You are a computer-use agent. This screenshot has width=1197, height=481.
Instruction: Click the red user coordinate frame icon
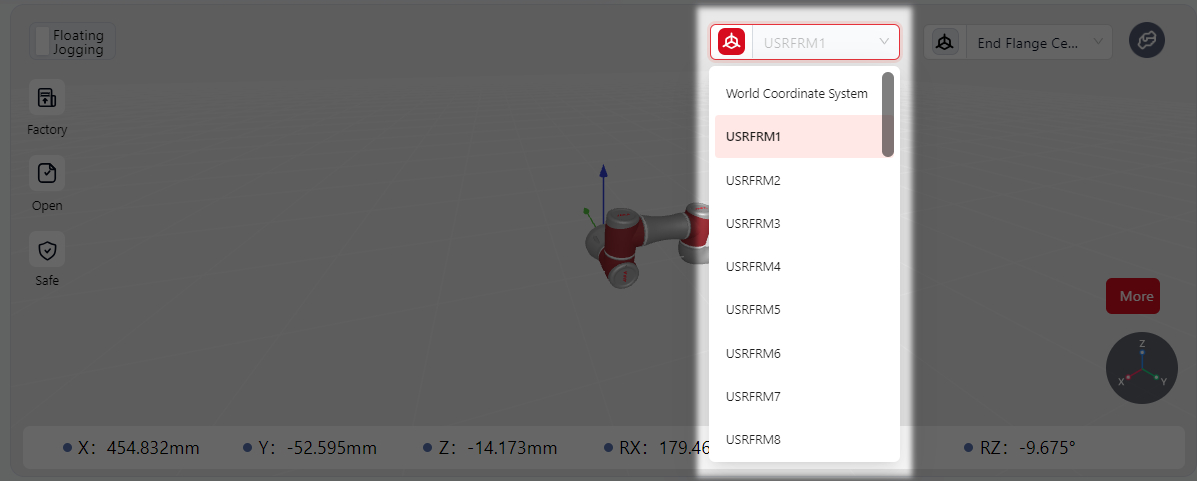click(x=731, y=42)
